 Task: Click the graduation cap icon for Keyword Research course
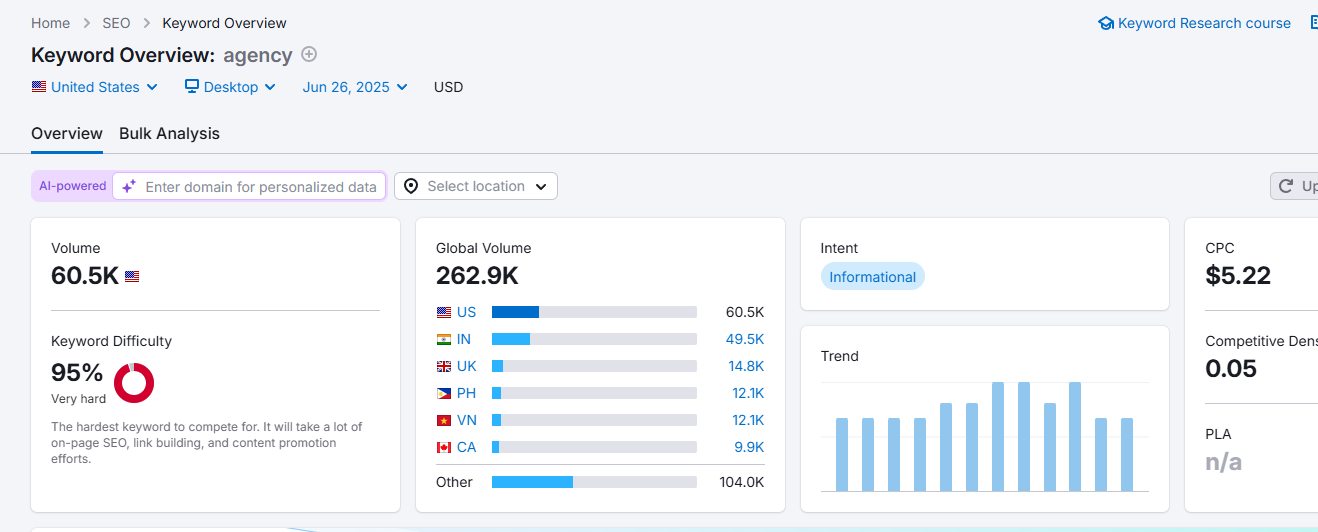tap(1106, 23)
